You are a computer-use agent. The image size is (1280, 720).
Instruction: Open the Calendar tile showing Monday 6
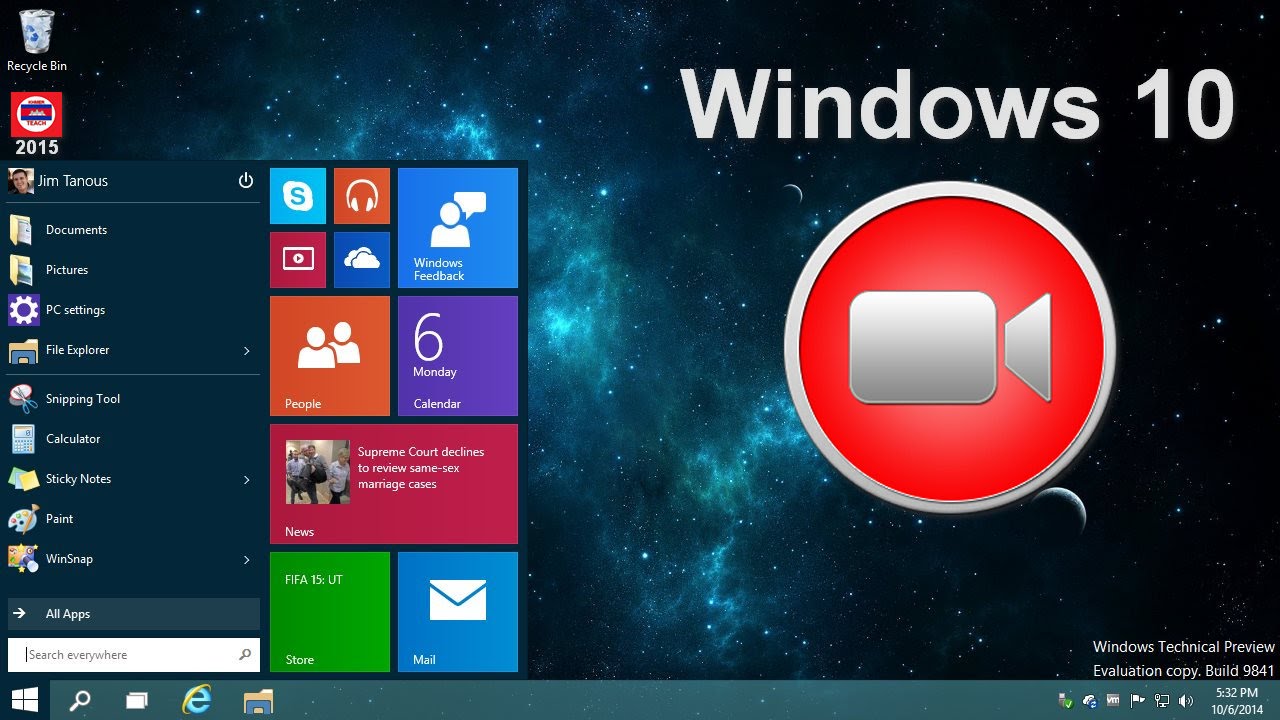[458, 356]
